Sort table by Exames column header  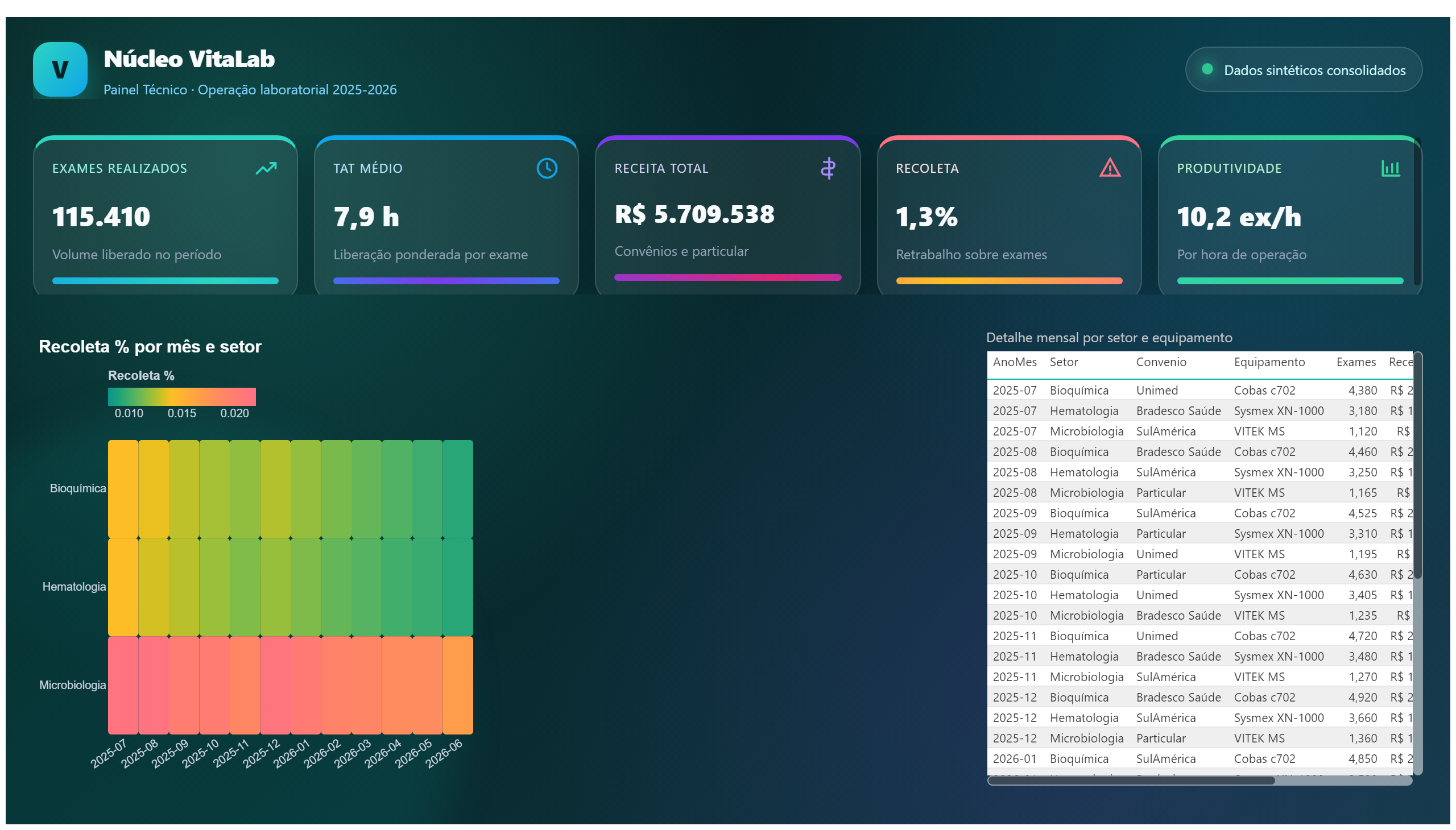pyautogui.click(x=1355, y=362)
